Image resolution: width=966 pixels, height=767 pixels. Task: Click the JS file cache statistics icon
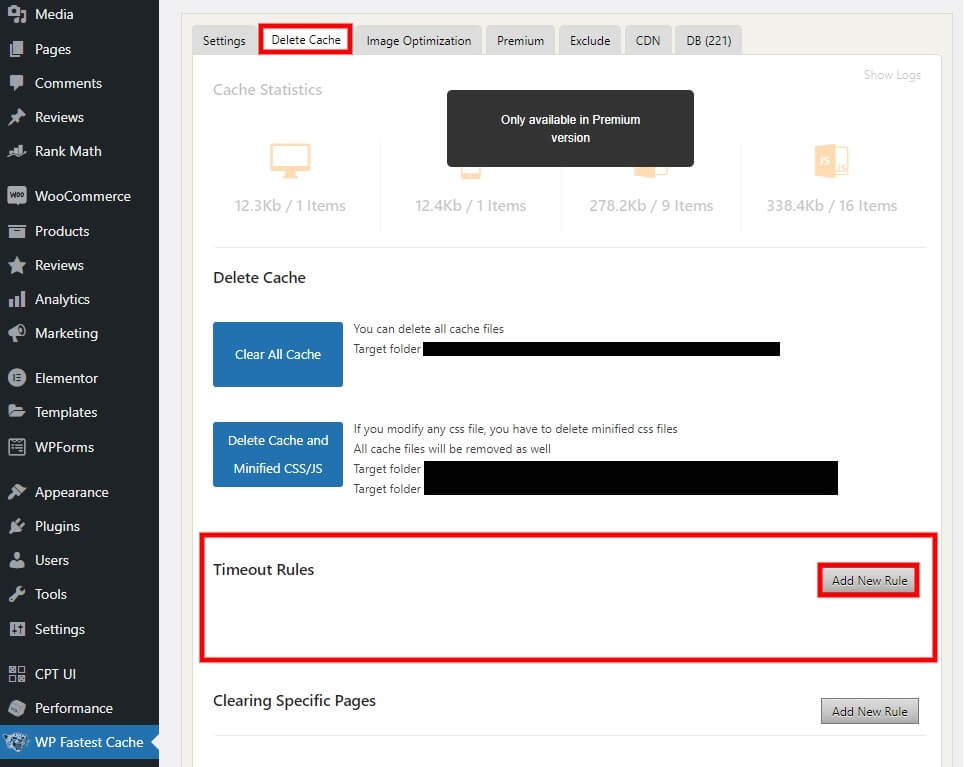831,161
